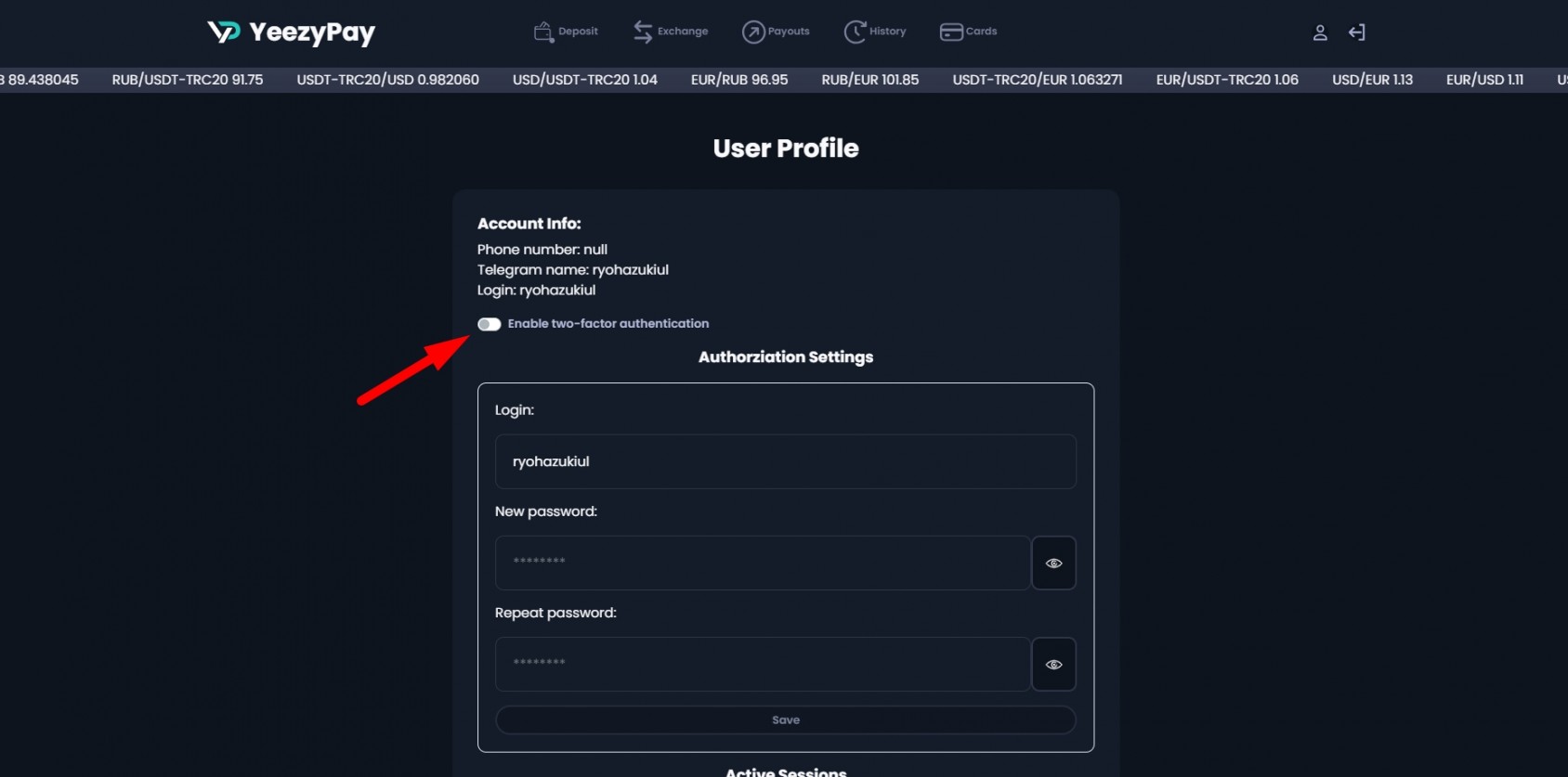The image size is (1568, 777).
Task: Click the USD/USDT-TRC20 1.04 rate
Action: click(585, 80)
